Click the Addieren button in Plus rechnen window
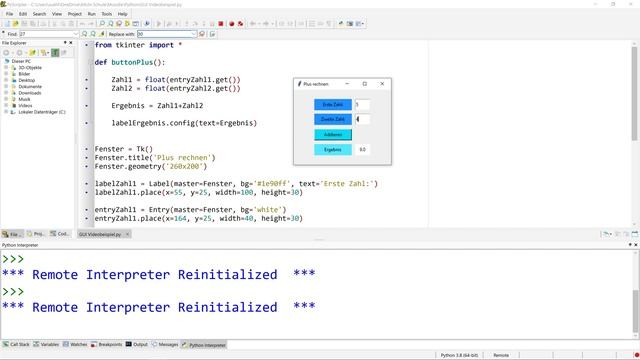640x360 pixels. [x=333, y=134]
